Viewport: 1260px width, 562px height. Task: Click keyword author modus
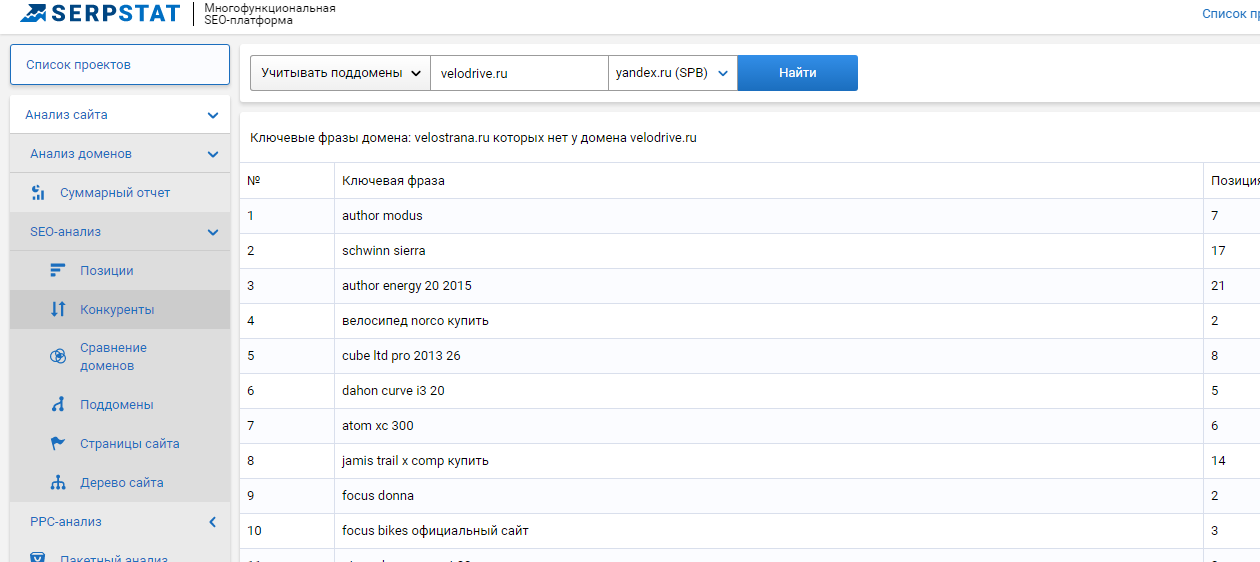(x=382, y=216)
